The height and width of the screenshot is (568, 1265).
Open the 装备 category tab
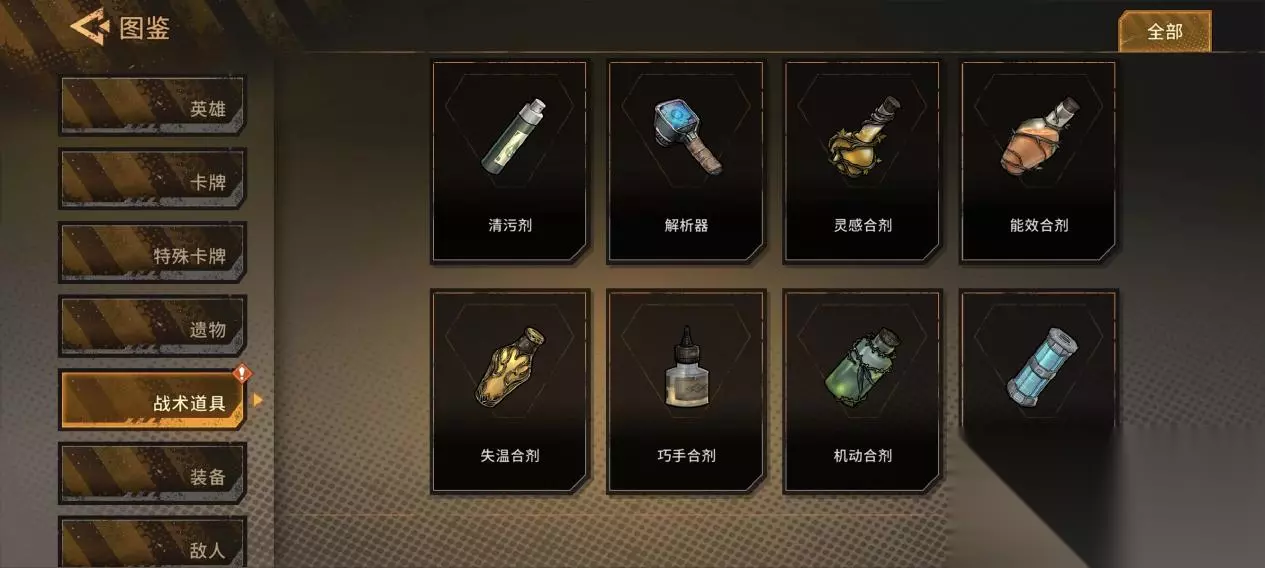[153, 474]
